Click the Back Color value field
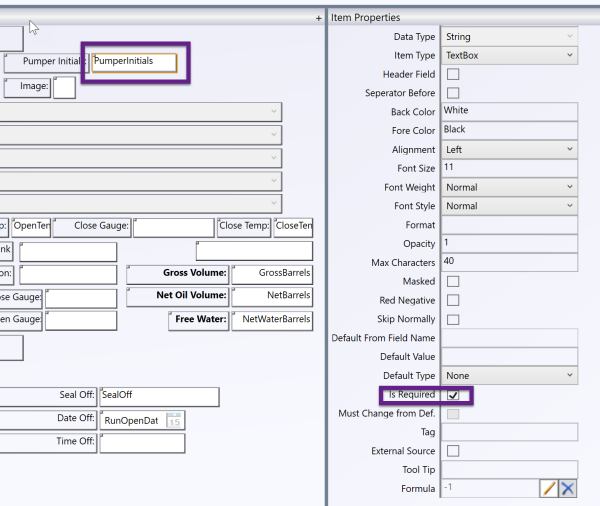The height and width of the screenshot is (506, 600). 509,111
